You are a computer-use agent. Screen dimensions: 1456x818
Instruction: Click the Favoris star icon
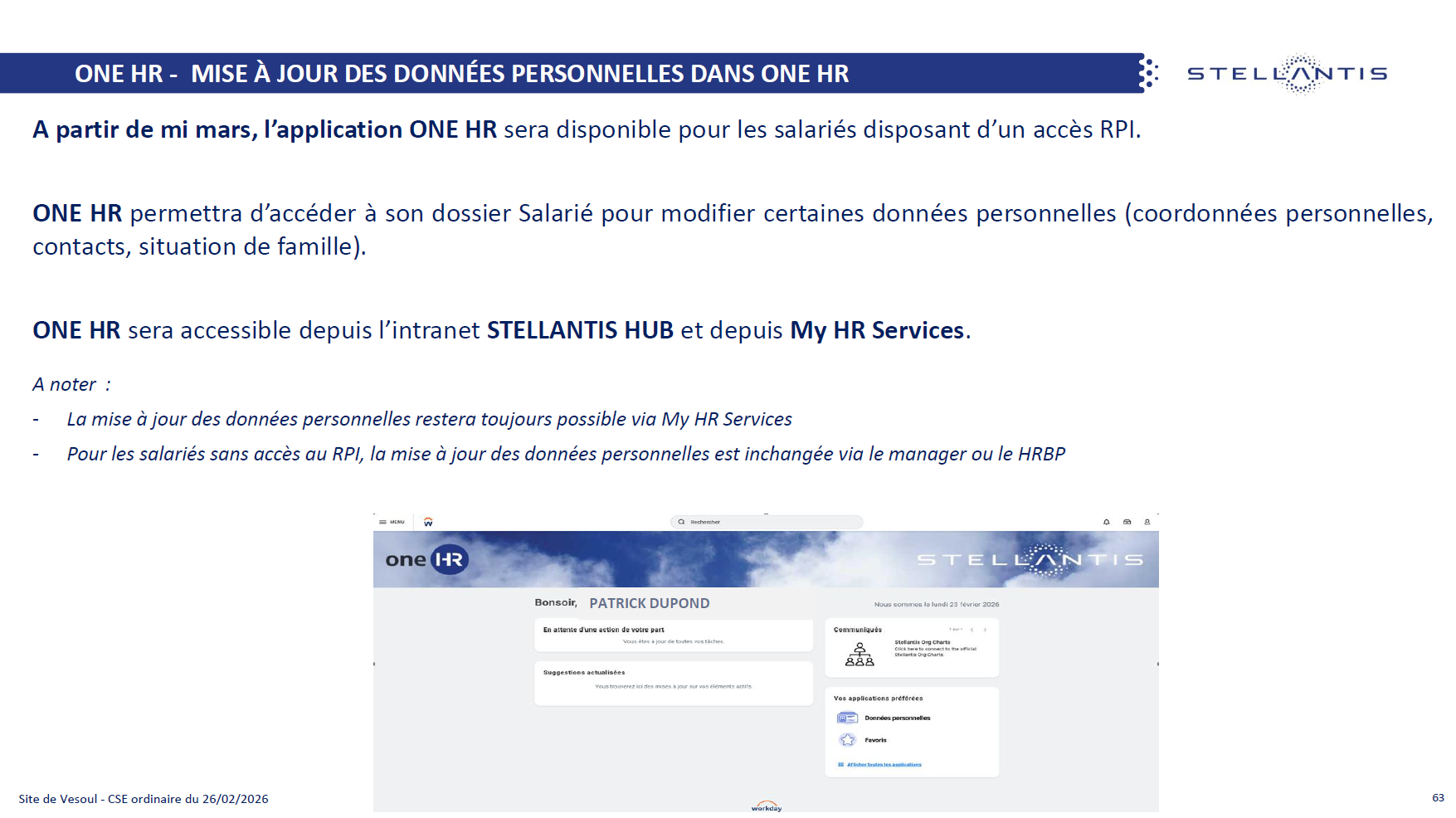coord(847,740)
